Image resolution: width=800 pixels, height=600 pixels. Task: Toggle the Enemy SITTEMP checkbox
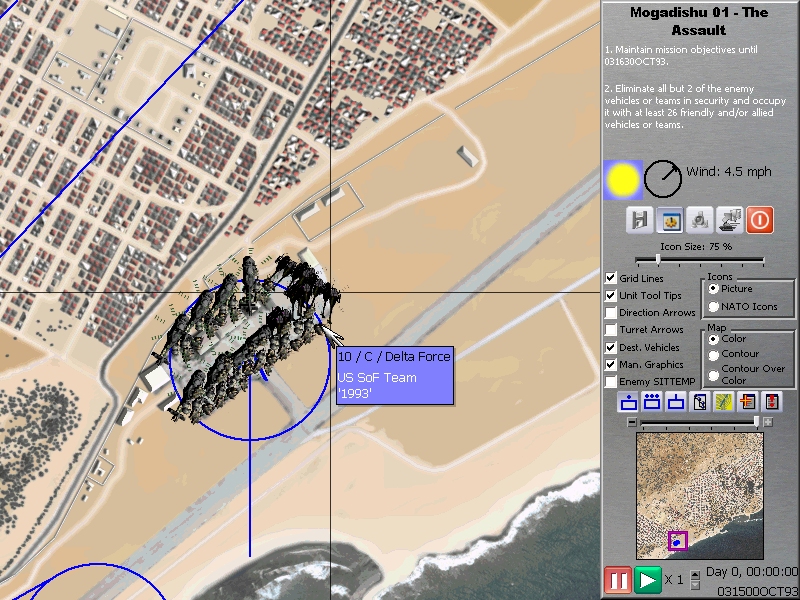coord(613,380)
